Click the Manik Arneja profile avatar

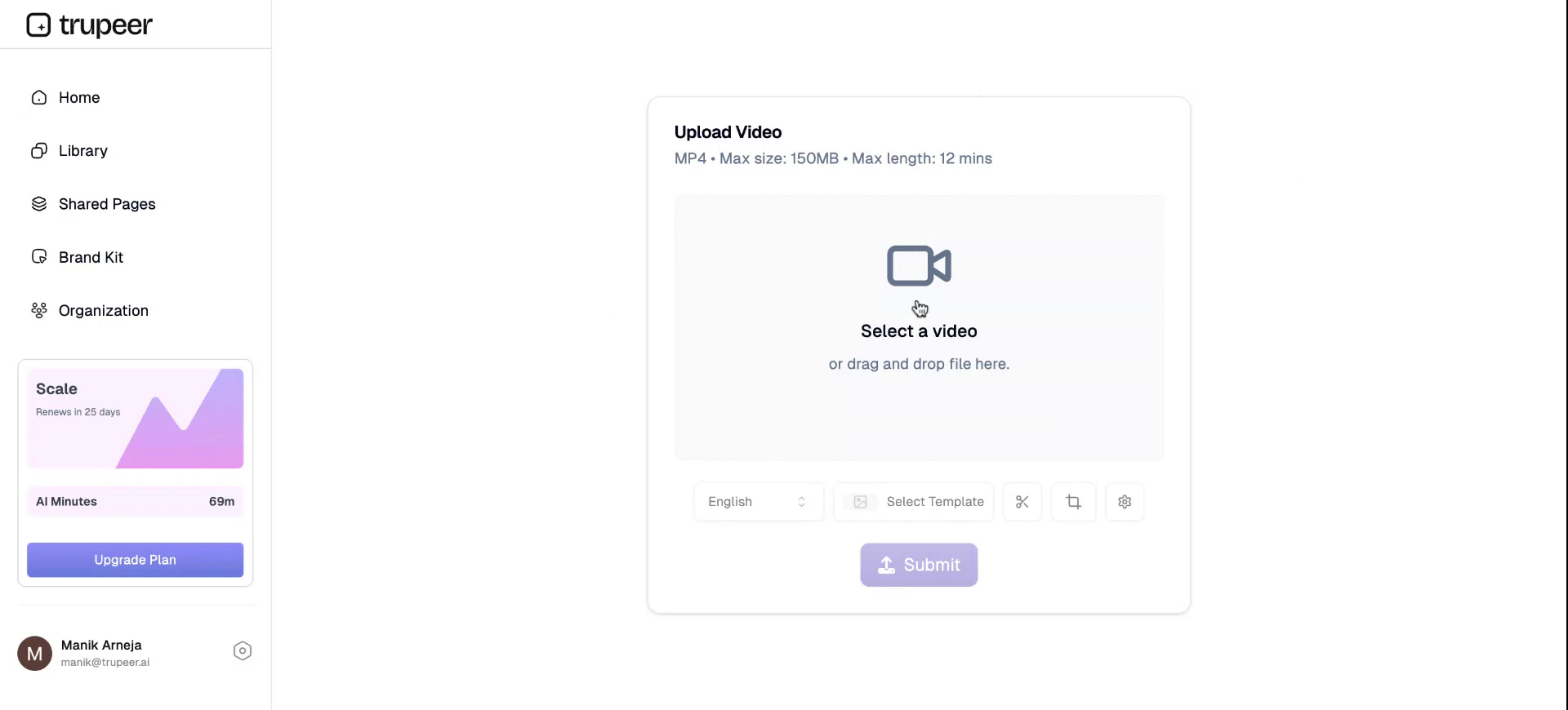pyautogui.click(x=34, y=653)
